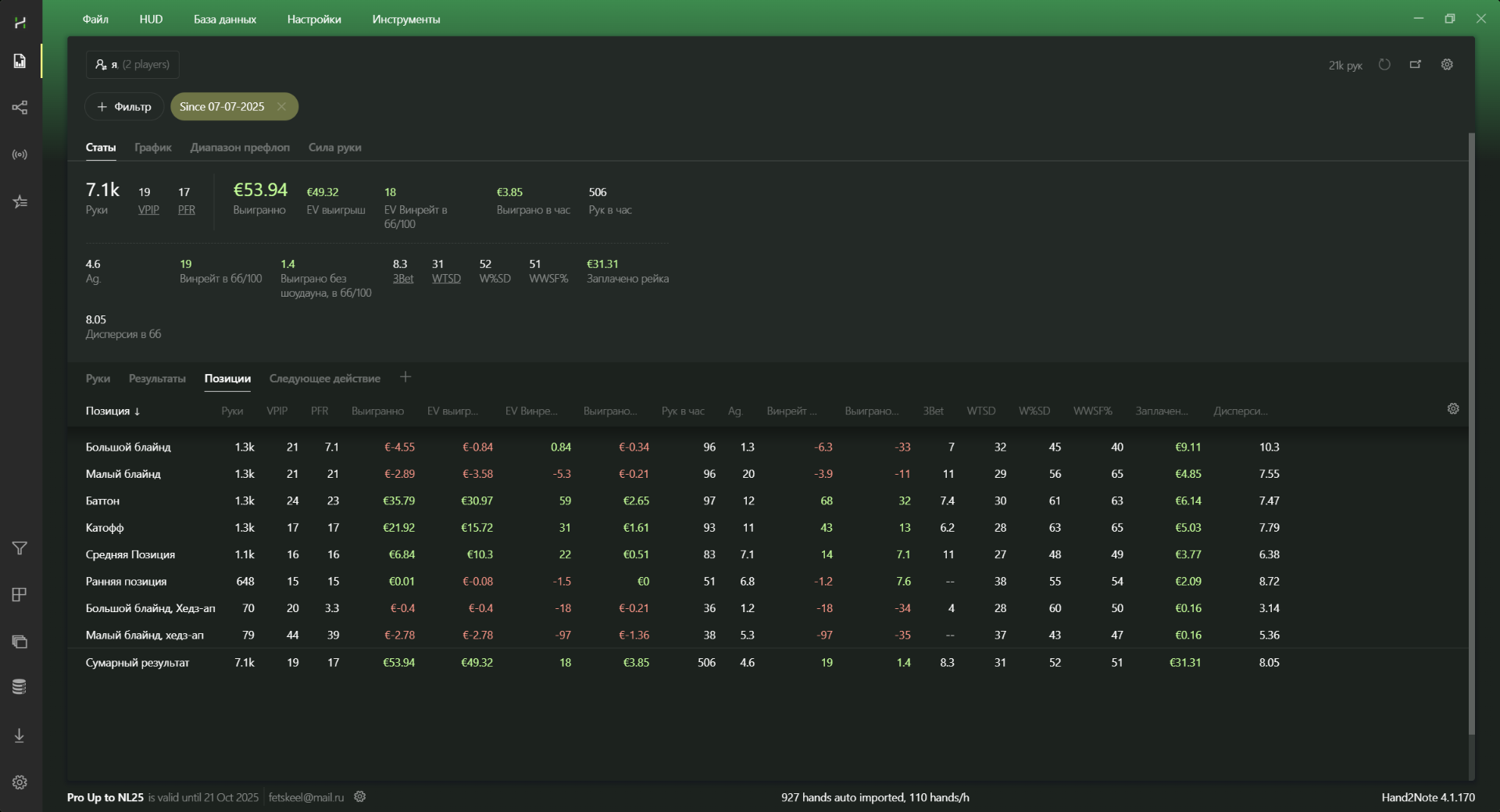The image size is (1500, 812).
Task: Open the Руки sub-tab
Action: pos(98,379)
